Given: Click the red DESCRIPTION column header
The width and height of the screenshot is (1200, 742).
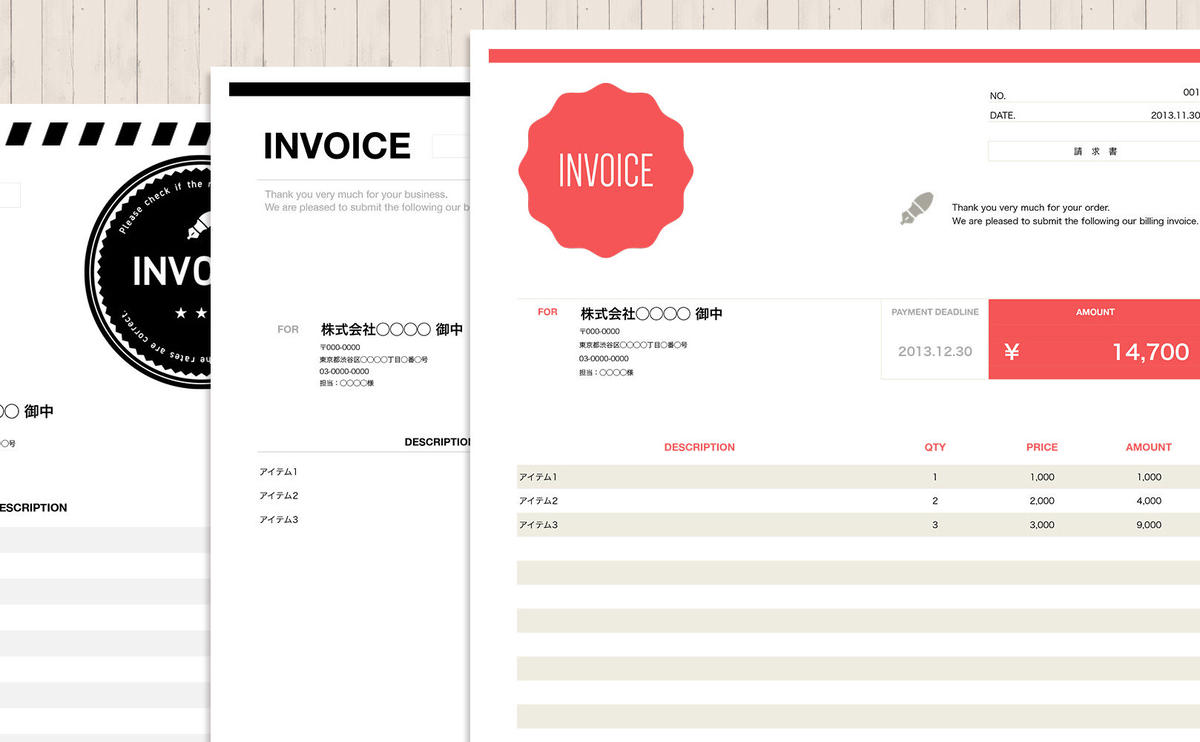Looking at the screenshot, I should point(699,447).
